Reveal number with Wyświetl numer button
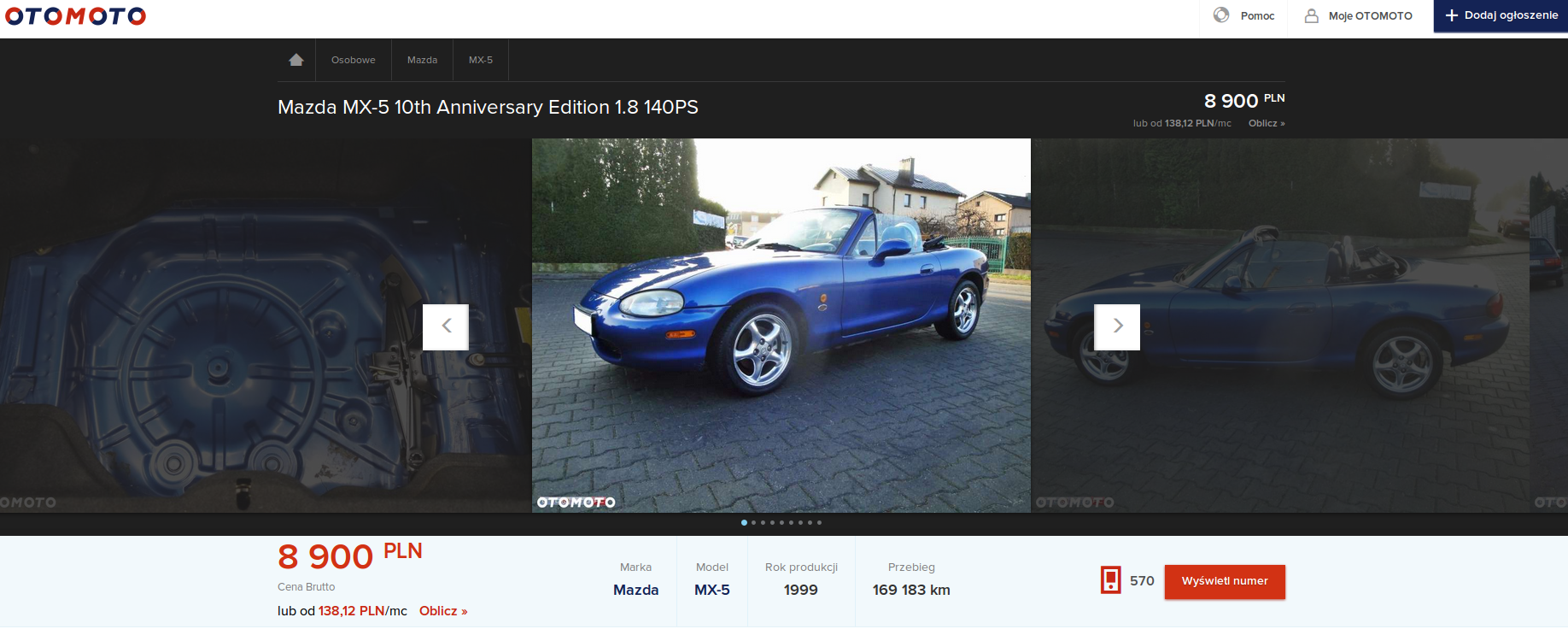This screenshot has height=635, width=1568. [1225, 581]
